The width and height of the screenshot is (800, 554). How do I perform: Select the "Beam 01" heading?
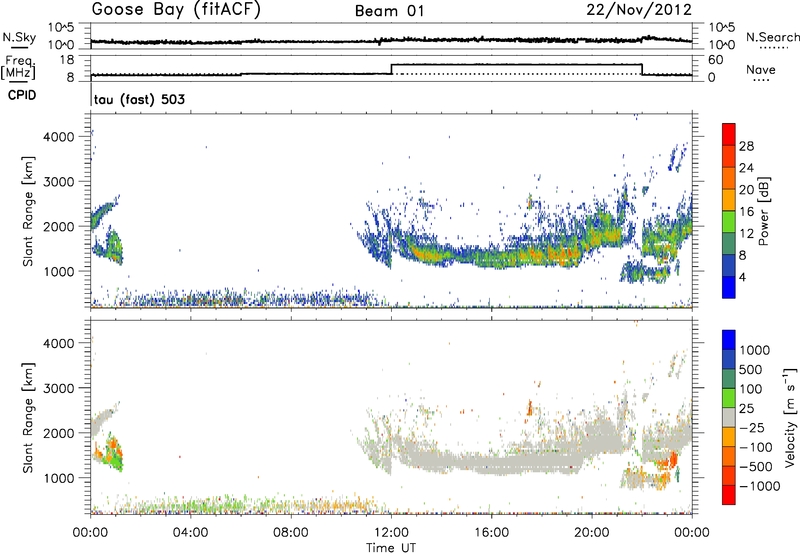click(x=389, y=11)
